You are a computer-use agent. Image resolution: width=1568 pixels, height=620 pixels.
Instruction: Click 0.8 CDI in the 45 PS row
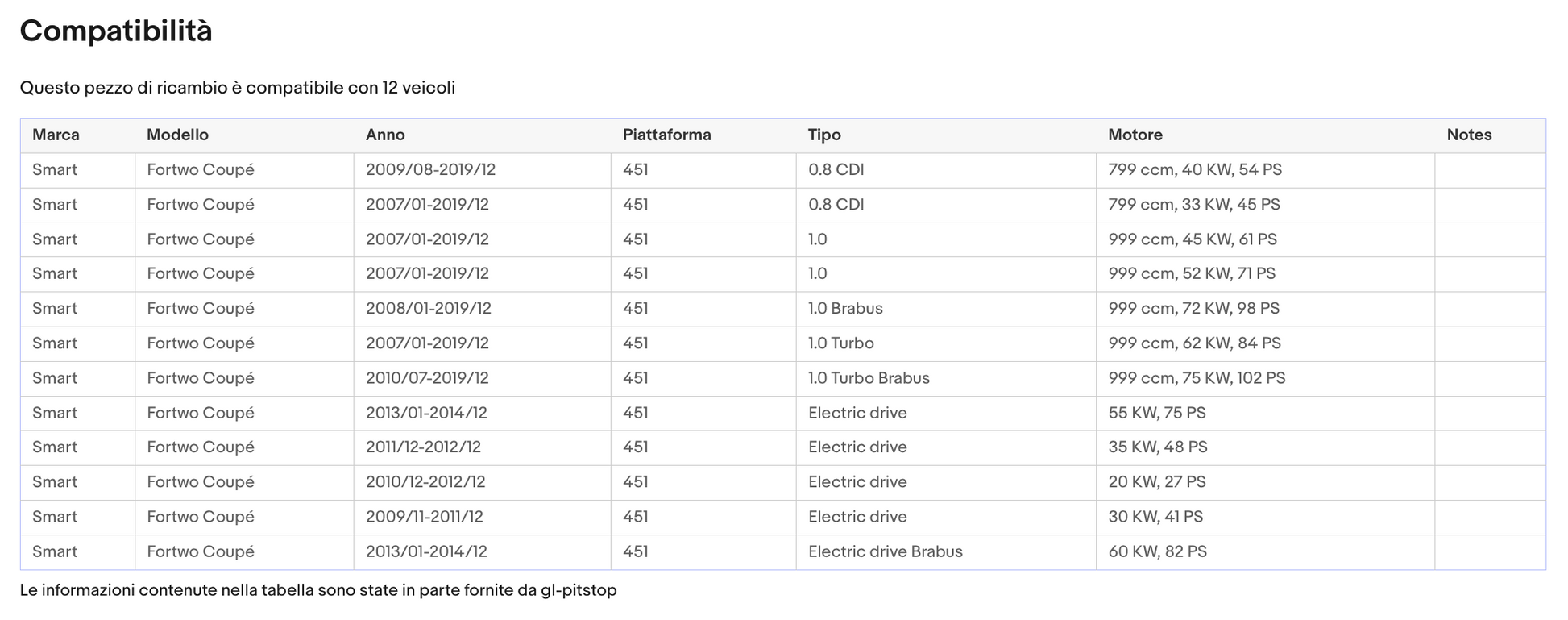point(836,205)
